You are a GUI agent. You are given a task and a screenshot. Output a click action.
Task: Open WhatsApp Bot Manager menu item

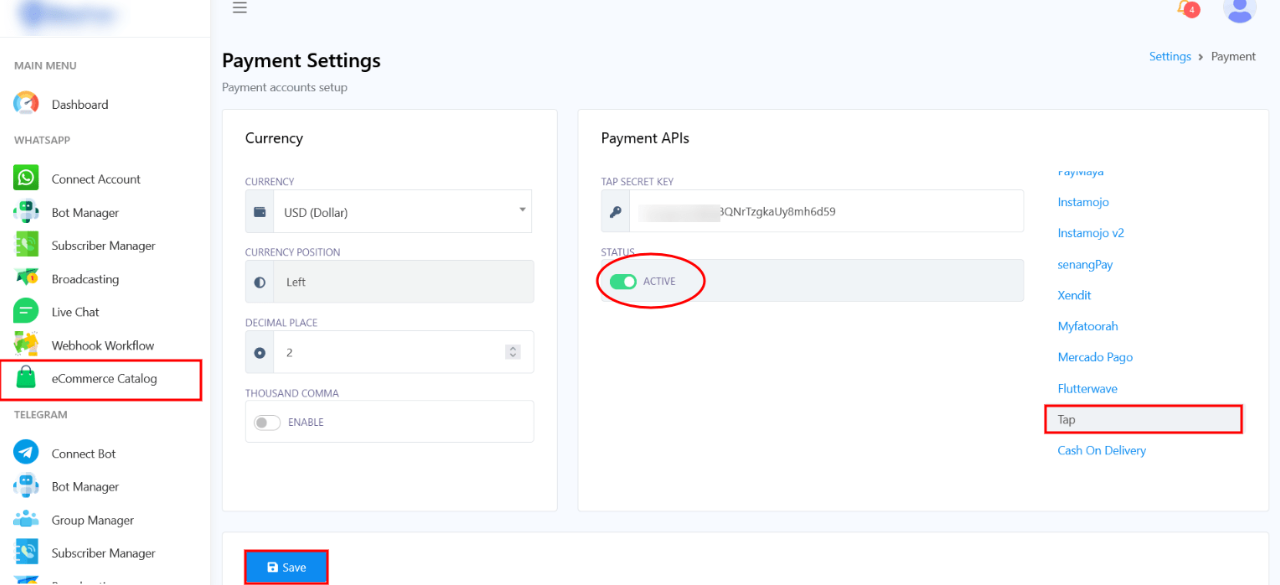pos(85,212)
